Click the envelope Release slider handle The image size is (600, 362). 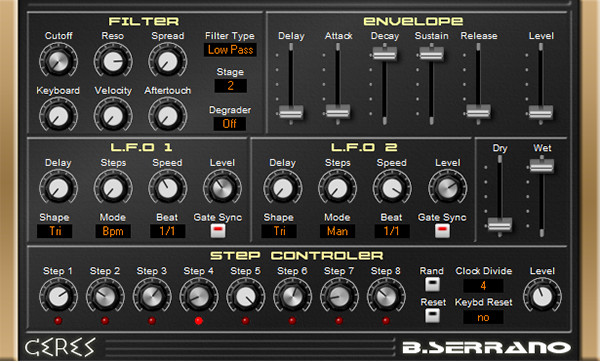tap(478, 112)
